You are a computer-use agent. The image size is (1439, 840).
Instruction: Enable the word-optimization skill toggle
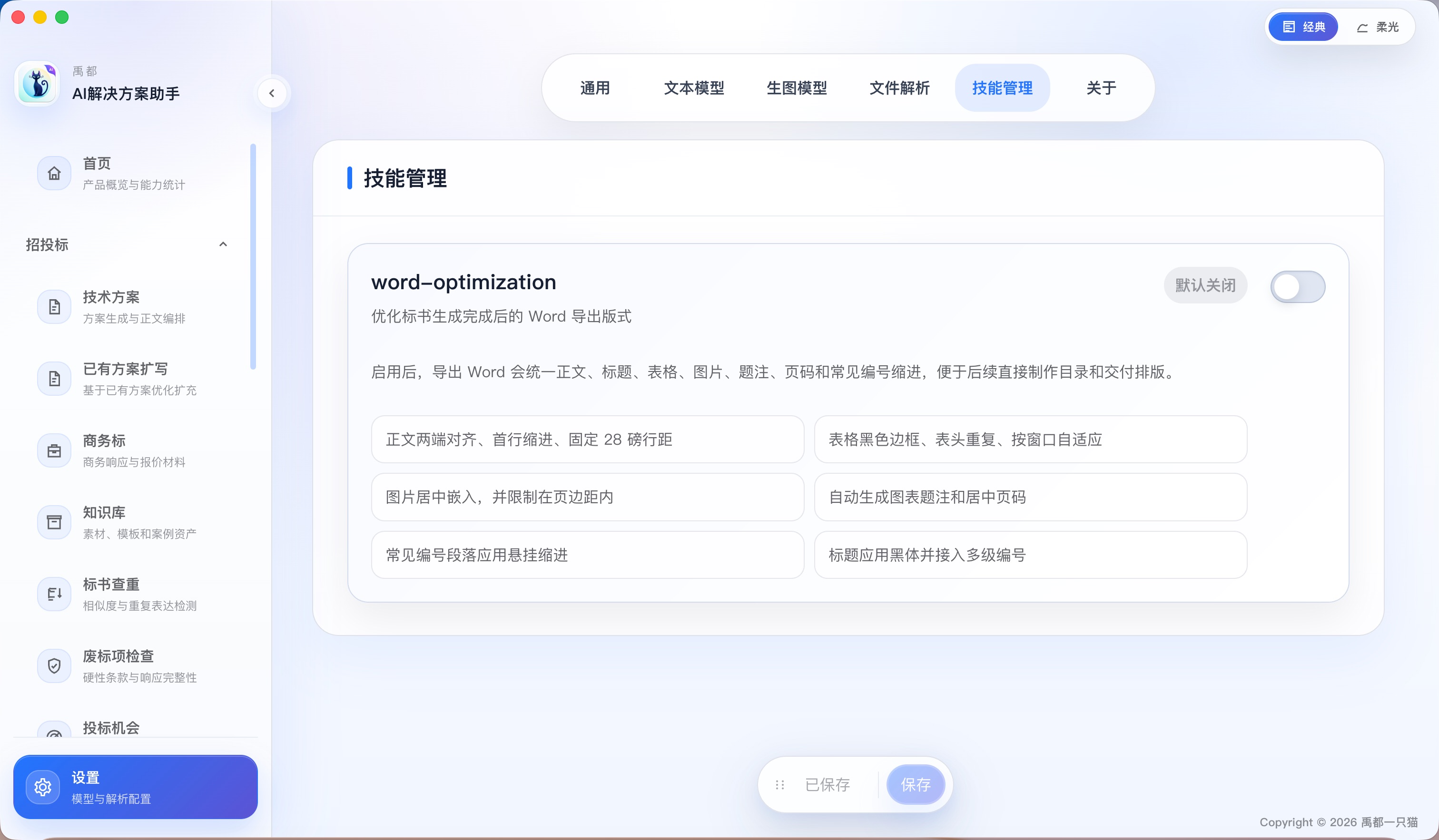(1297, 286)
